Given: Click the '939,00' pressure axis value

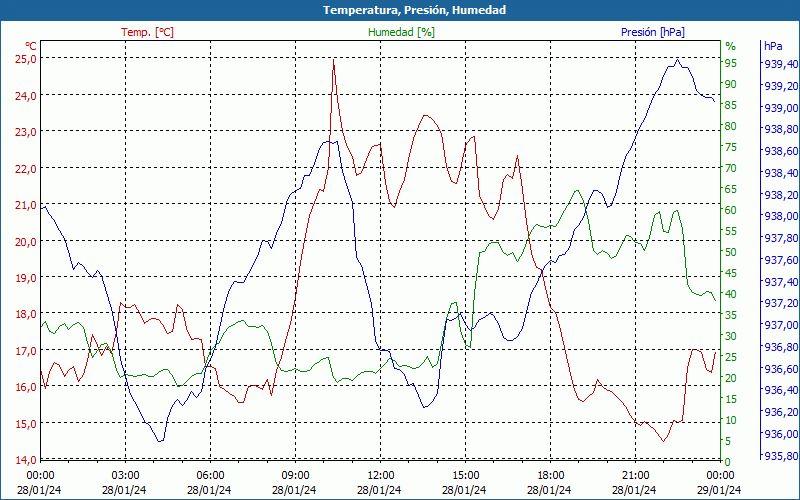Looking at the screenshot, I should pyautogui.click(x=781, y=108).
